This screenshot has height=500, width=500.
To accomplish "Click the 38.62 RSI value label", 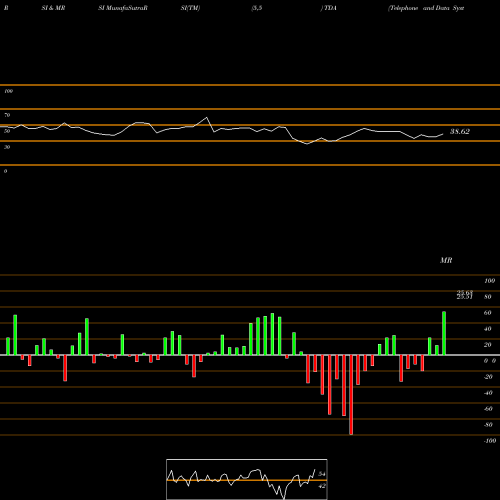I will coord(460,131).
